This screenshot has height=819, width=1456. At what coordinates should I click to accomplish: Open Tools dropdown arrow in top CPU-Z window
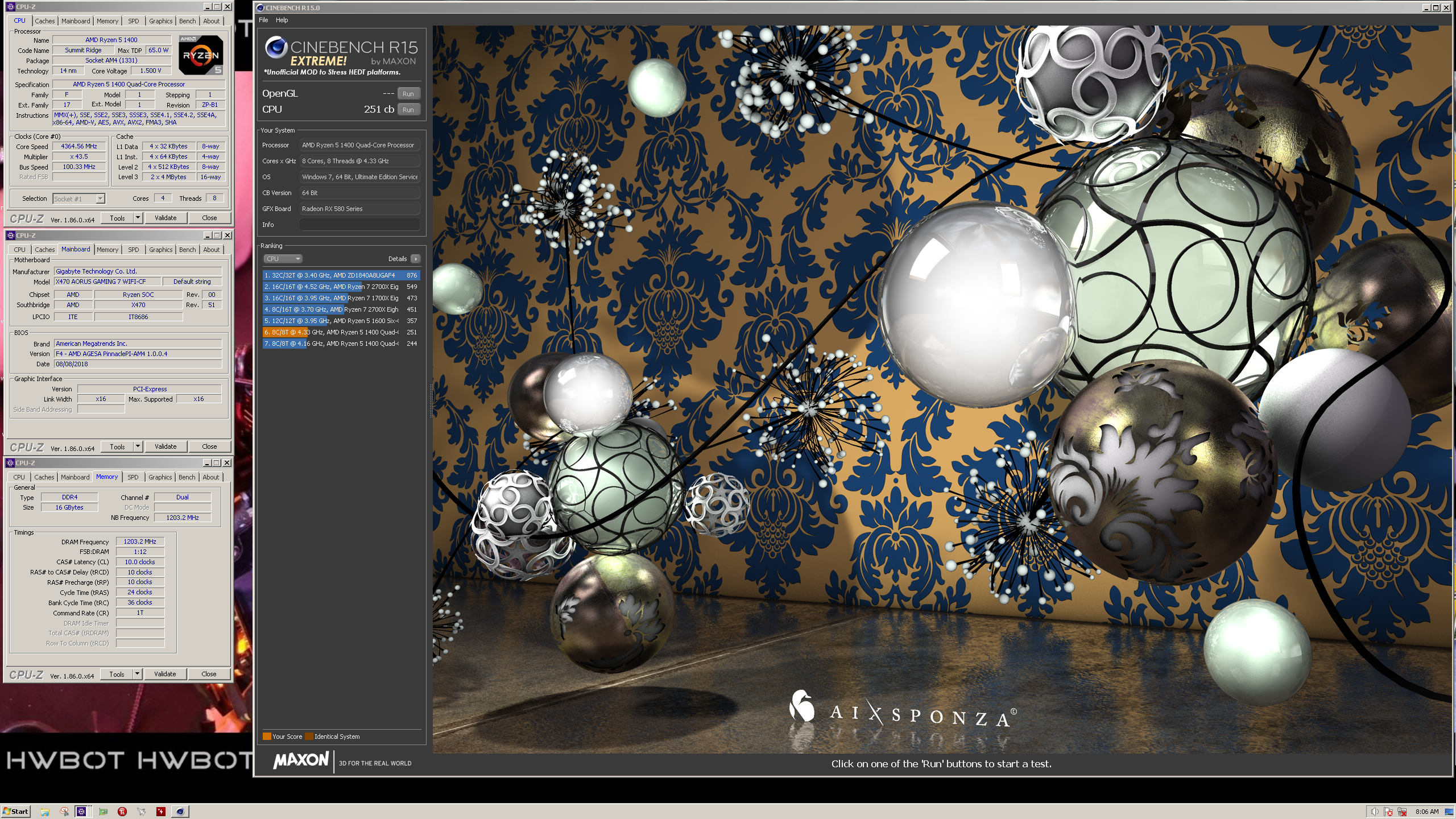coord(138,218)
